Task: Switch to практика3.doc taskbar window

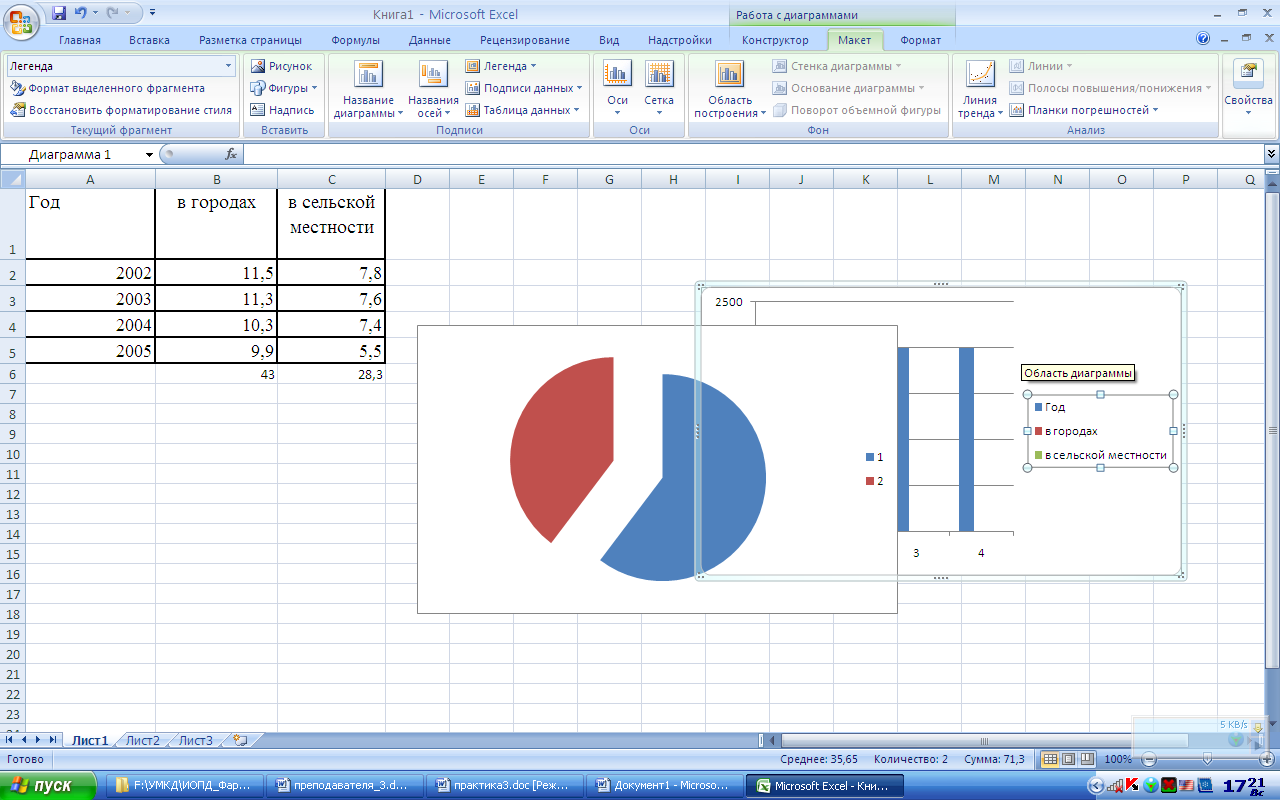Action: click(x=505, y=785)
